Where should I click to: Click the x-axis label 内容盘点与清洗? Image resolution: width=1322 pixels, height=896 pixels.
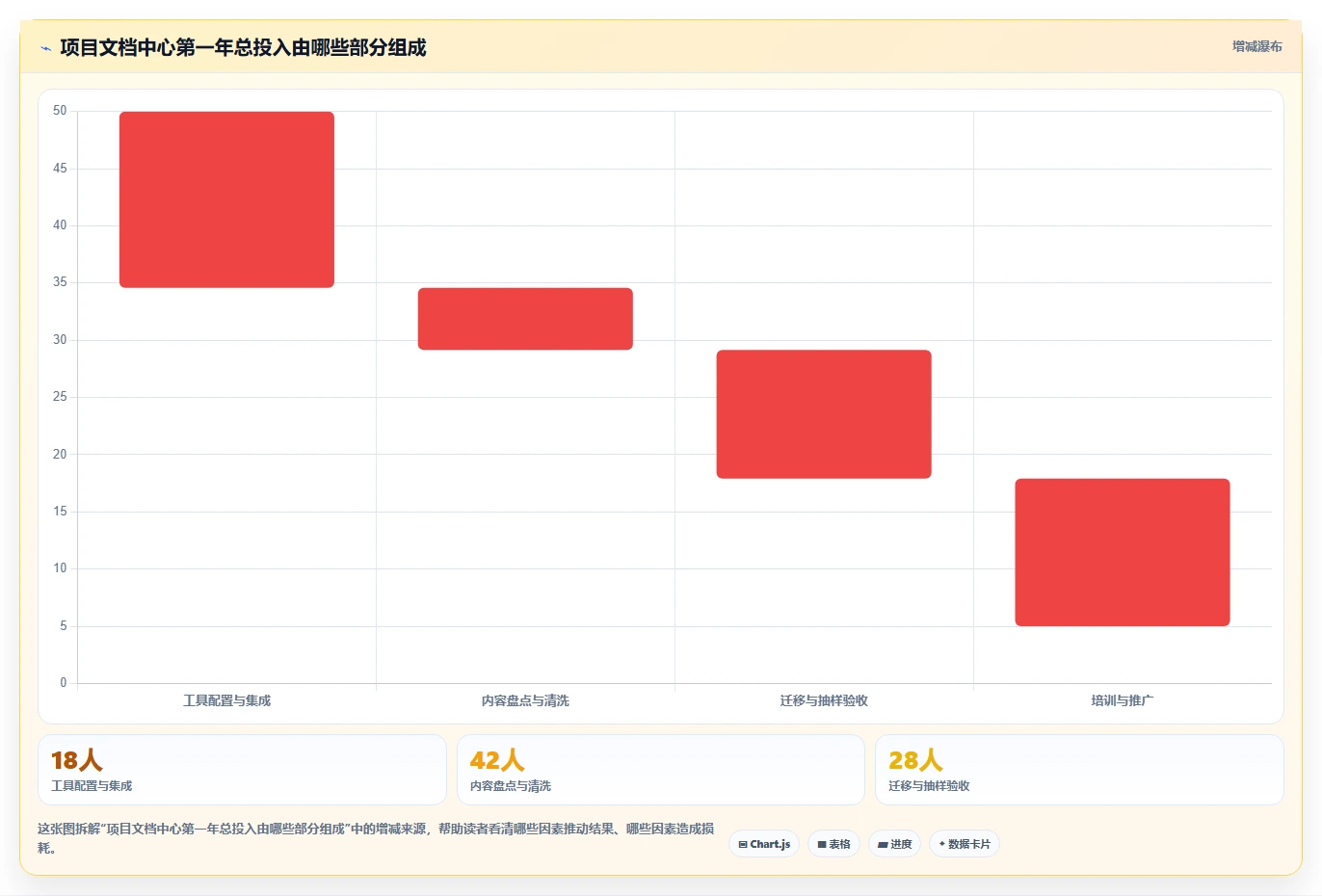pos(525,700)
